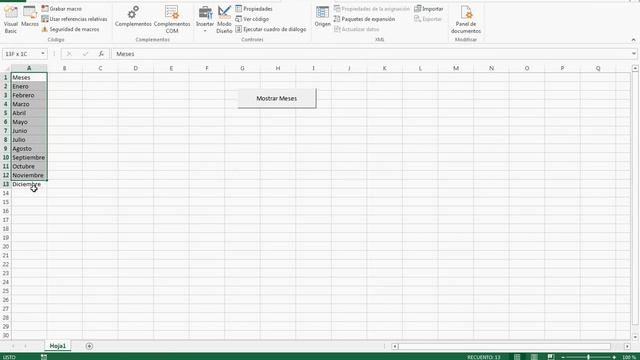Click zoom out minus button
The height and width of the screenshot is (360, 640).
pyautogui.click(x=563, y=357)
